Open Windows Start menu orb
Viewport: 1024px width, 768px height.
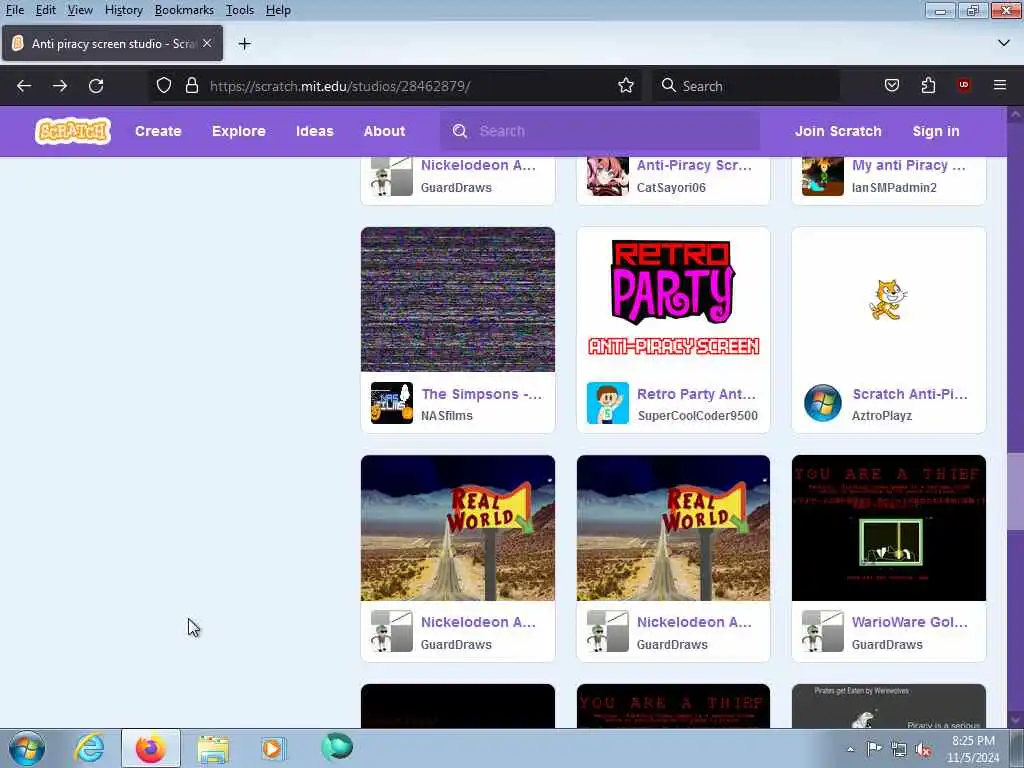tap(27, 748)
